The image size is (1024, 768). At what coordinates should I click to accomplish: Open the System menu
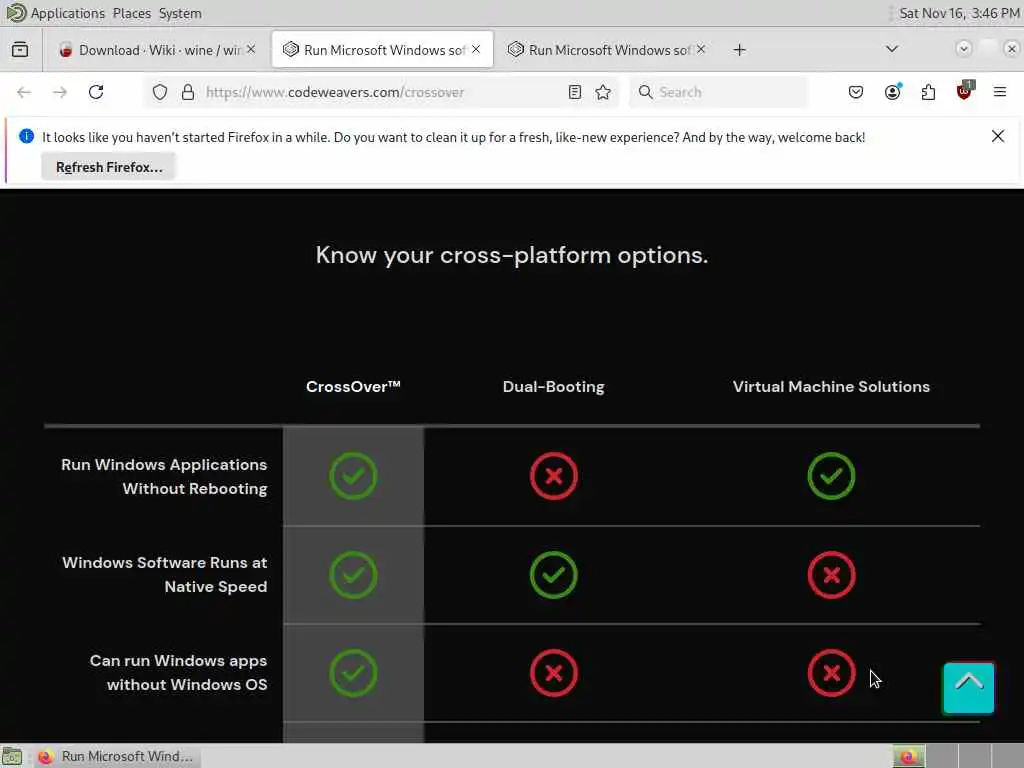pos(180,13)
